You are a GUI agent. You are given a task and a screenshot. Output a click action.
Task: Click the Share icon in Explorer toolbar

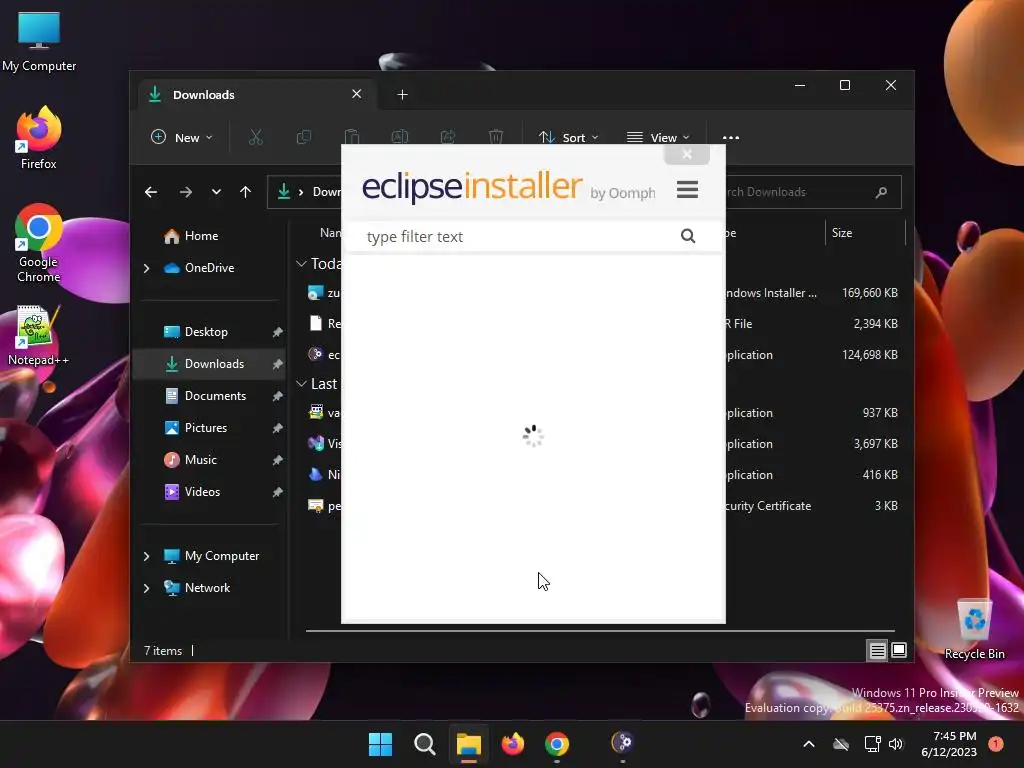pos(448,137)
